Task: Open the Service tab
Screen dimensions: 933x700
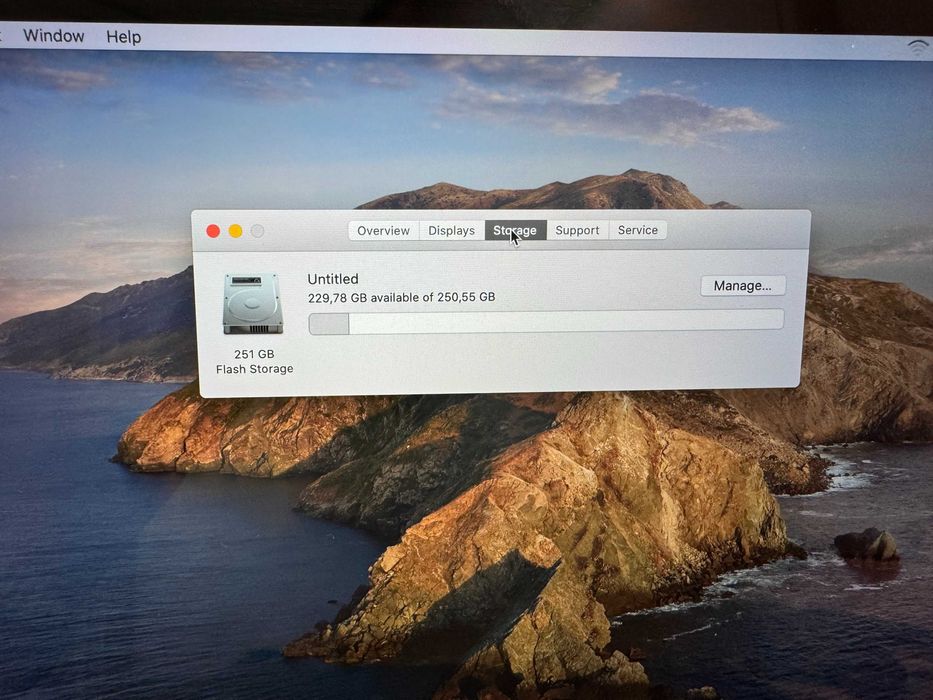Action: point(637,230)
